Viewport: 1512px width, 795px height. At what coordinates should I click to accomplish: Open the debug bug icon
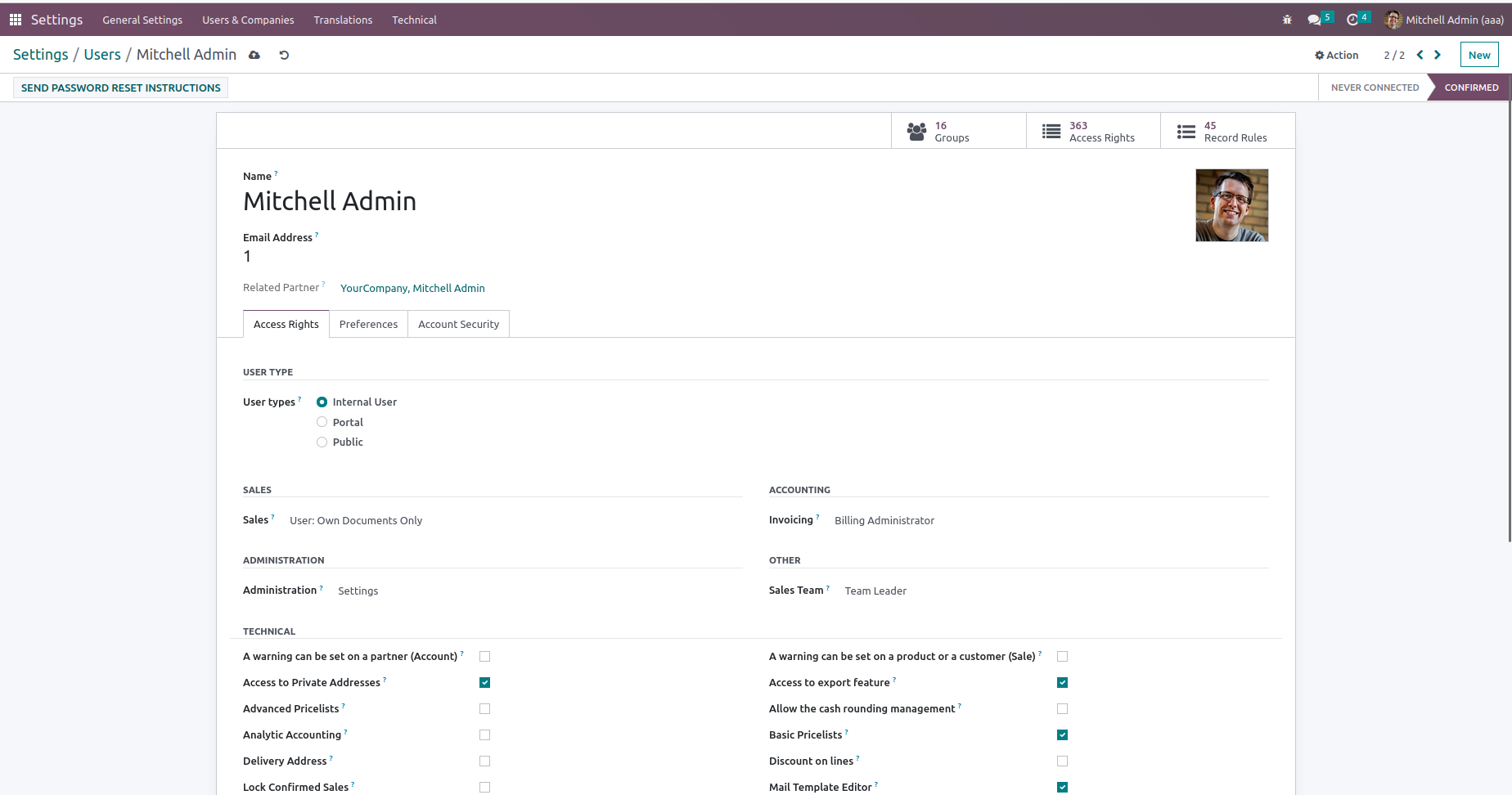tap(1287, 20)
